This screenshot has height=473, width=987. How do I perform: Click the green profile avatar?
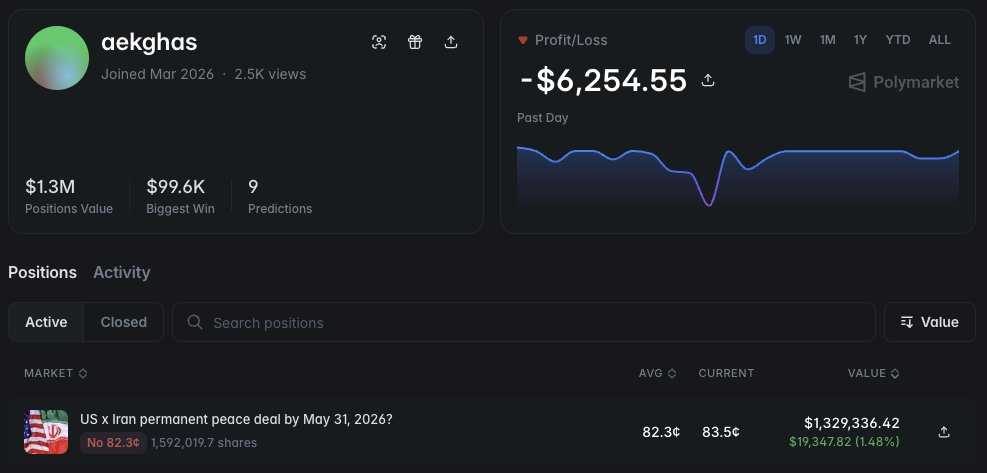click(x=57, y=58)
